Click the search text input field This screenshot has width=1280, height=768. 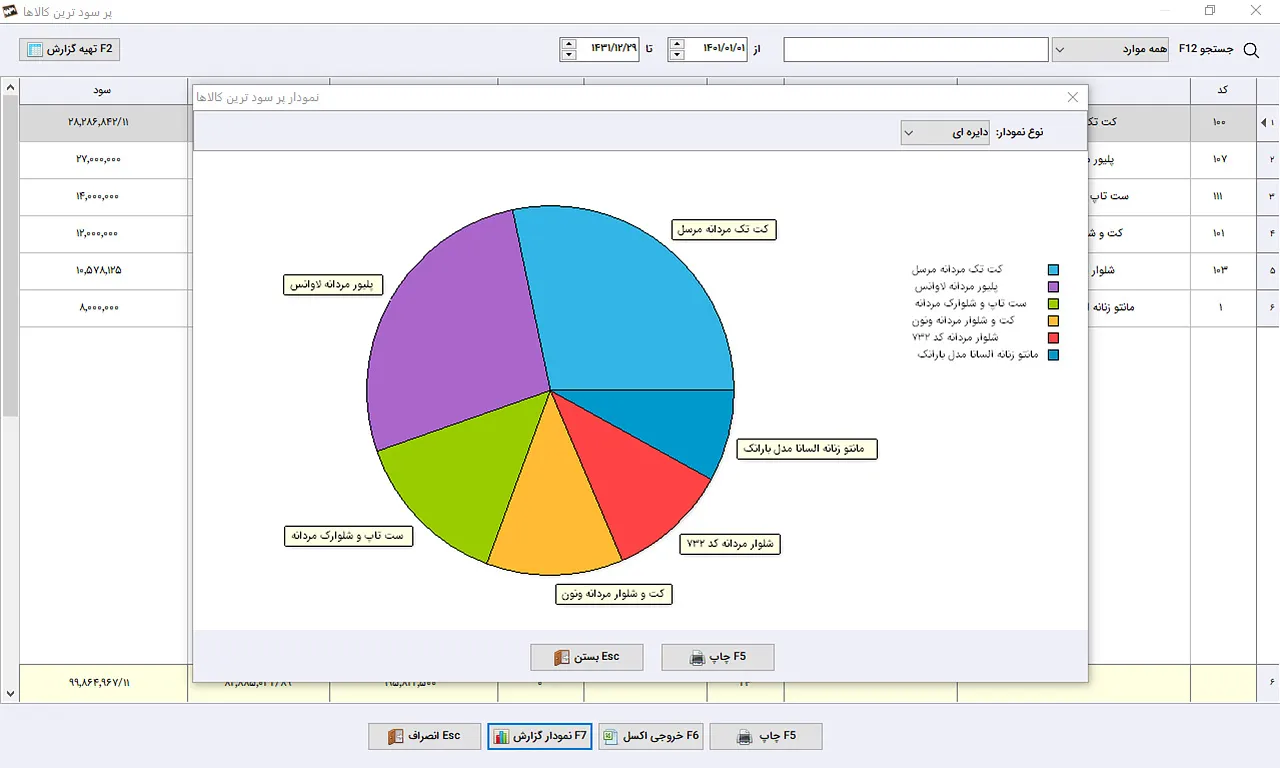[x=916, y=49]
